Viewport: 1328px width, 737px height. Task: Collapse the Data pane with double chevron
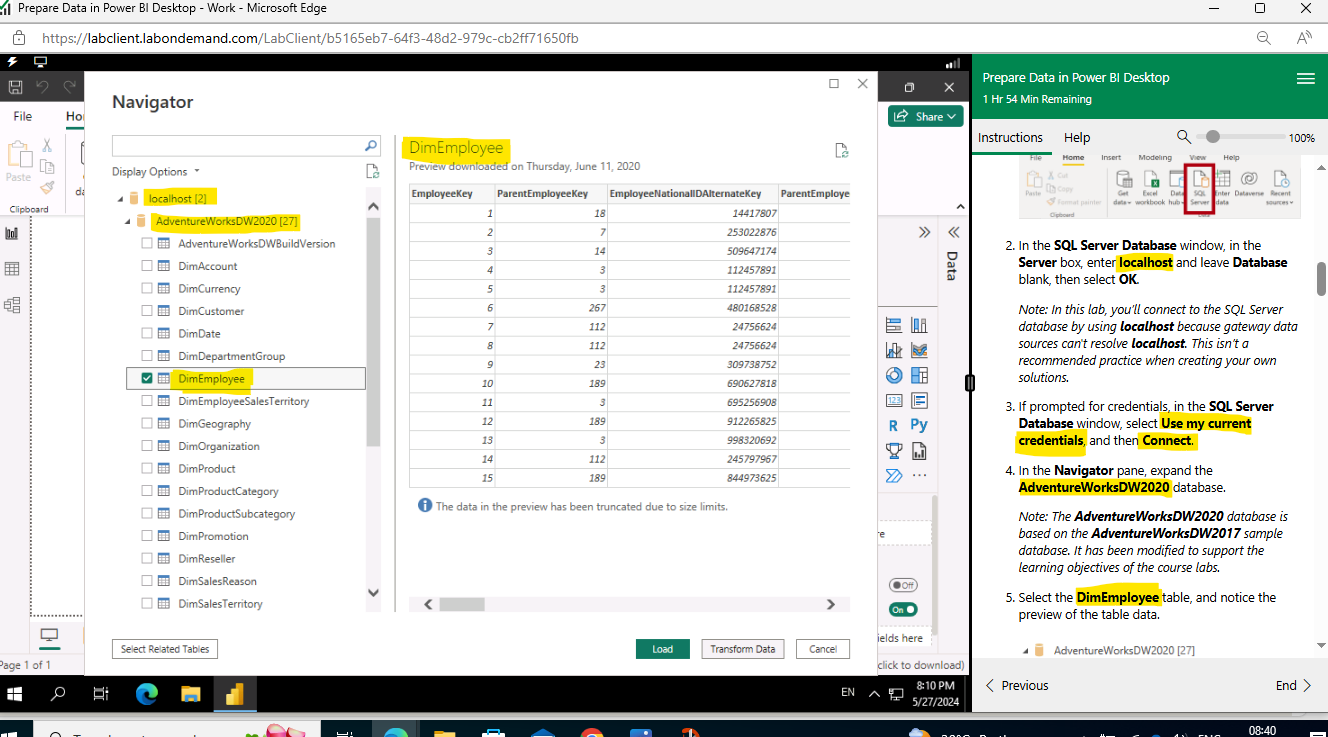[x=953, y=232]
